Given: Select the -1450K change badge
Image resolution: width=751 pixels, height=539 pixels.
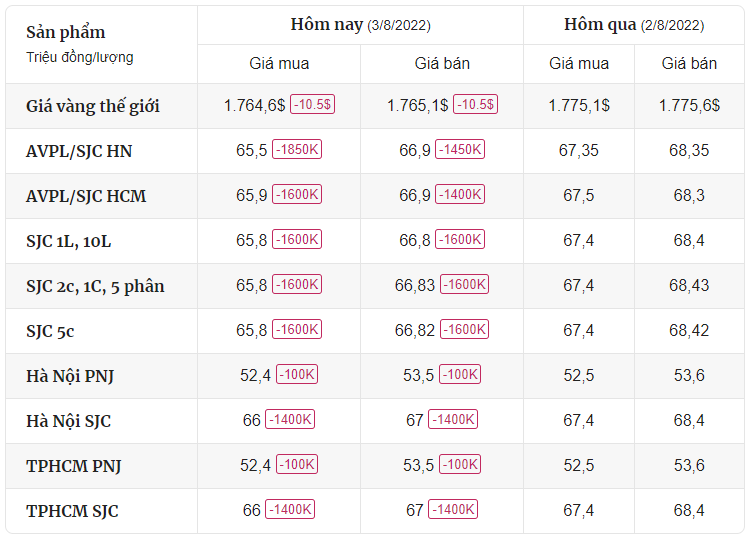Looking at the screenshot, I should pyautogui.click(x=460, y=149).
